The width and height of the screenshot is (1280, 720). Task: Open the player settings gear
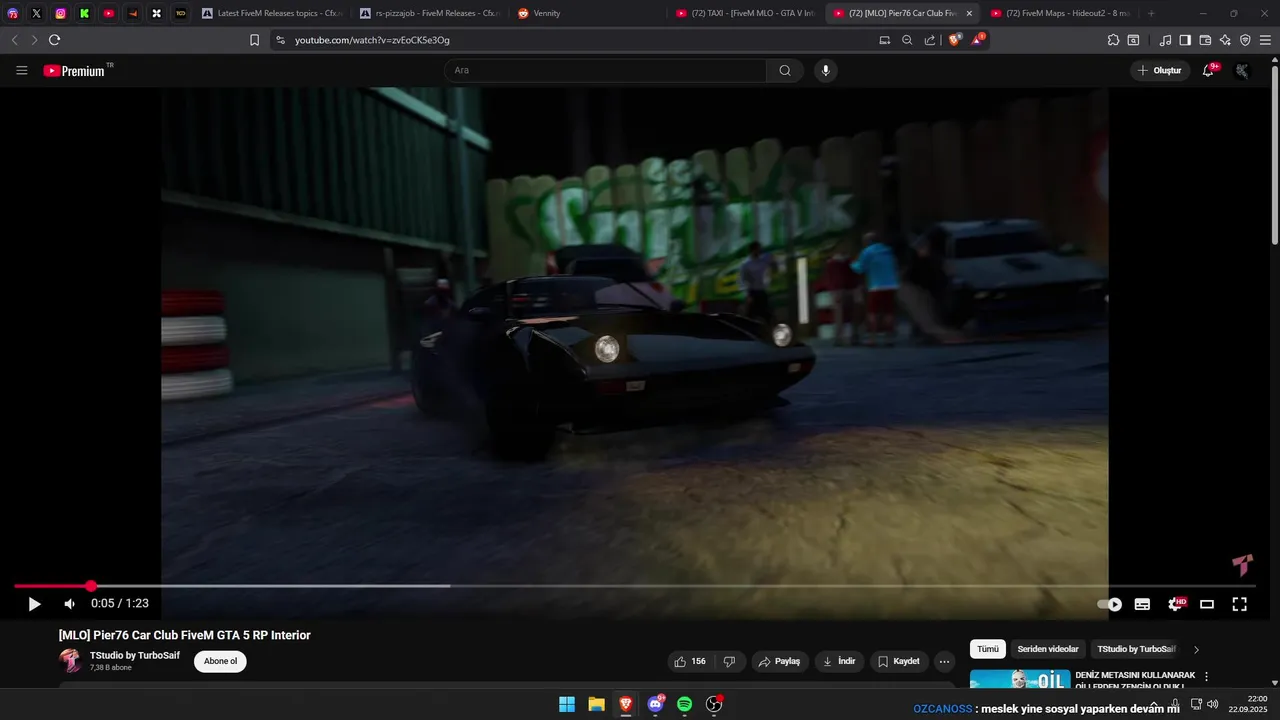pyautogui.click(x=1175, y=604)
